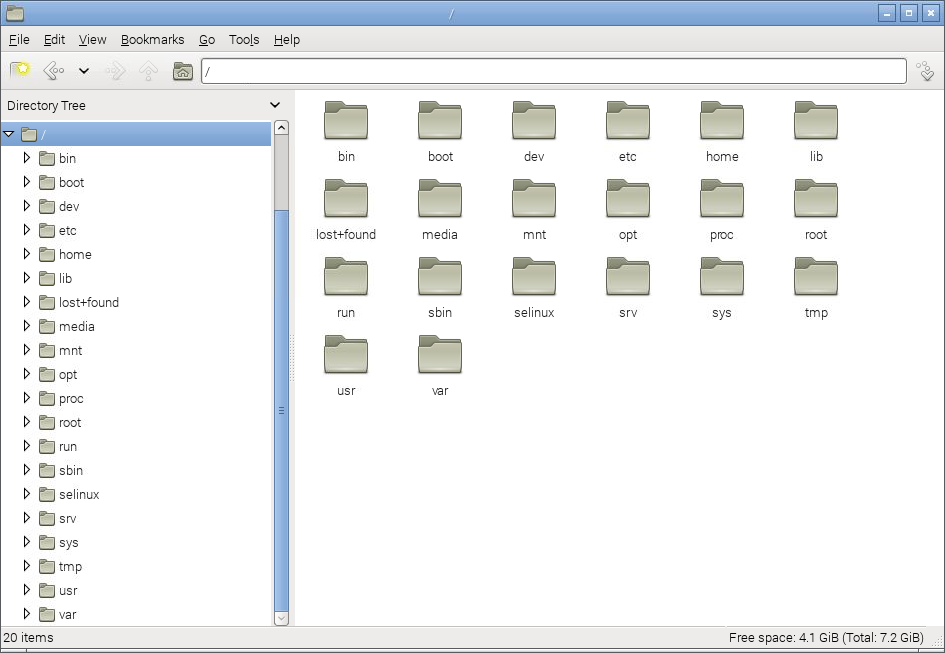Select media in the directory tree
Screen dimensions: 945x653
coord(77,326)
